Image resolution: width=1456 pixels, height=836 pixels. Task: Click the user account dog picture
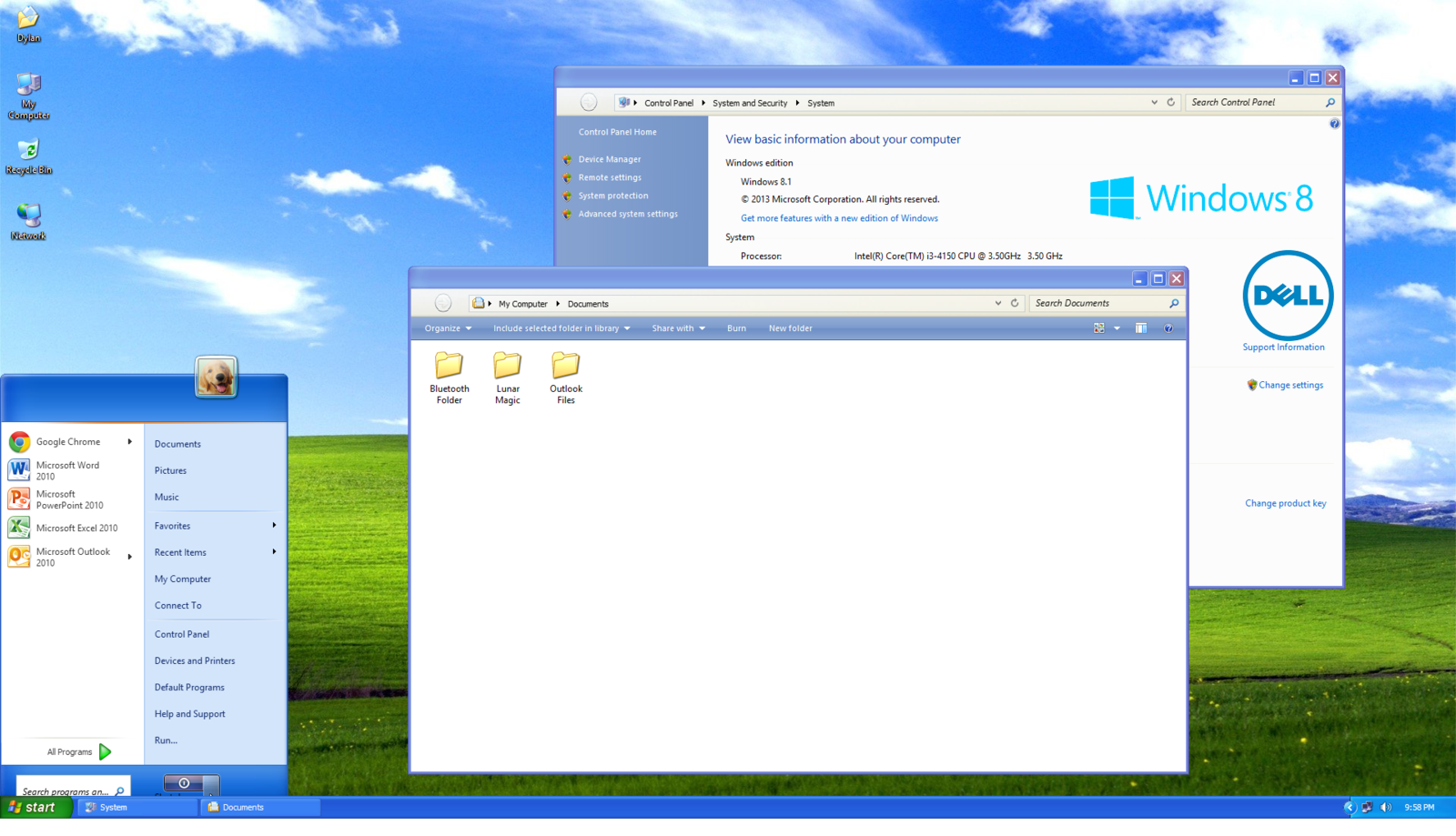click(x=216, y=377)
